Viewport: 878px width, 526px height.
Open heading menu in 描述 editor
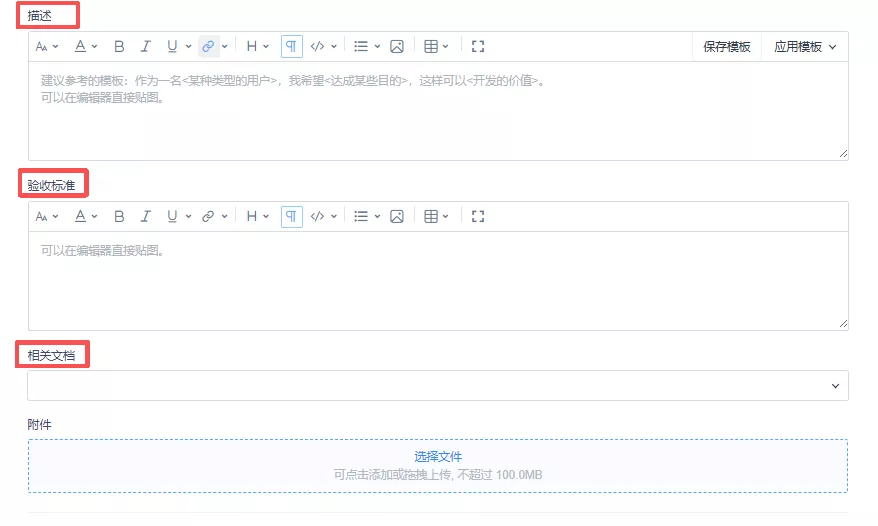tap(257, 46)
